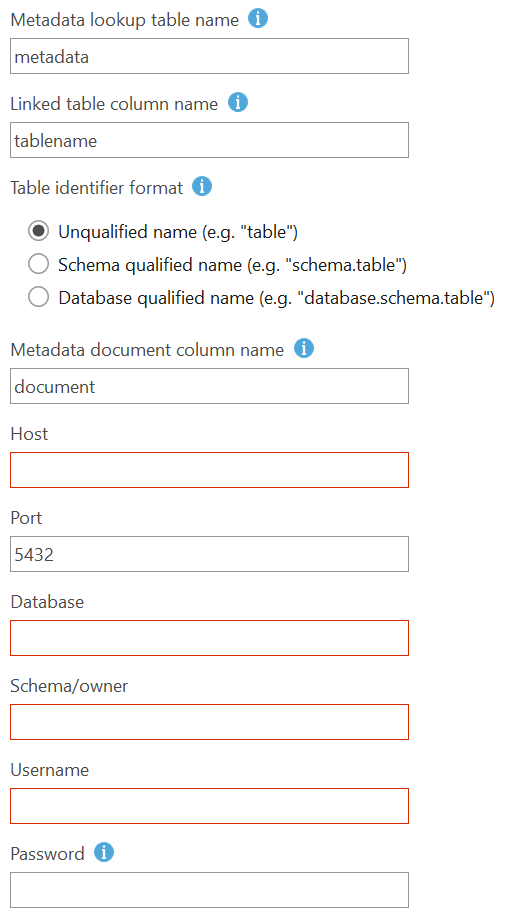Focus the Linked table column name field
The width and height of the screenshot is (509, 920).
pos(209,140)
